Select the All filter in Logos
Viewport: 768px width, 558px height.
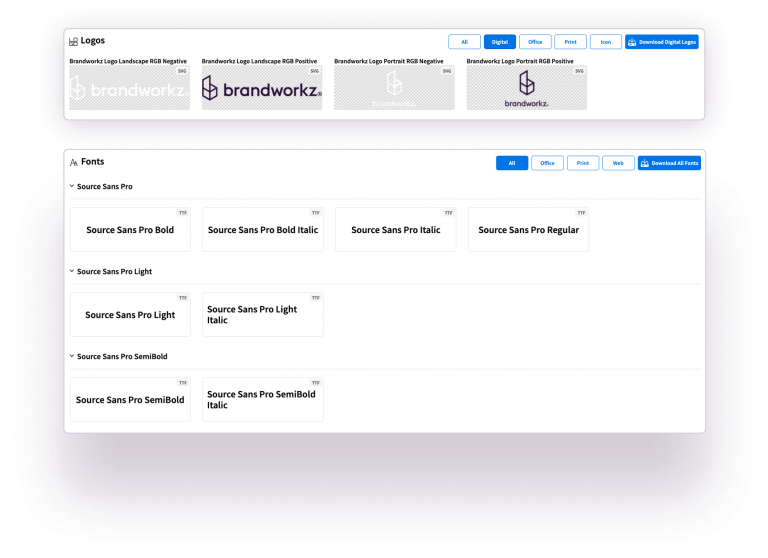tap(464, 42)
